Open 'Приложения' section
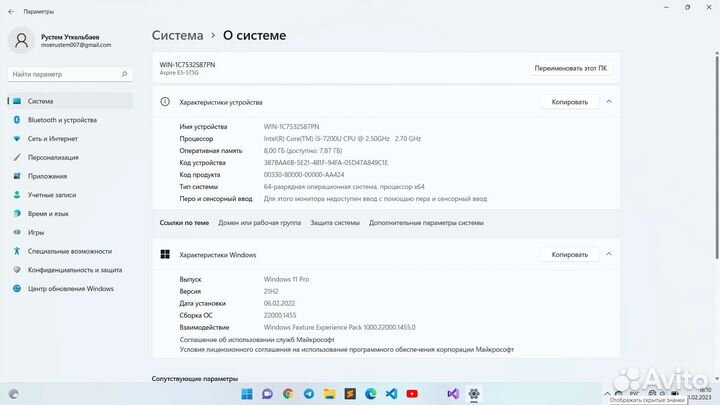The height and width of the screenshot is (405, 720). click(x=70, y=176)
